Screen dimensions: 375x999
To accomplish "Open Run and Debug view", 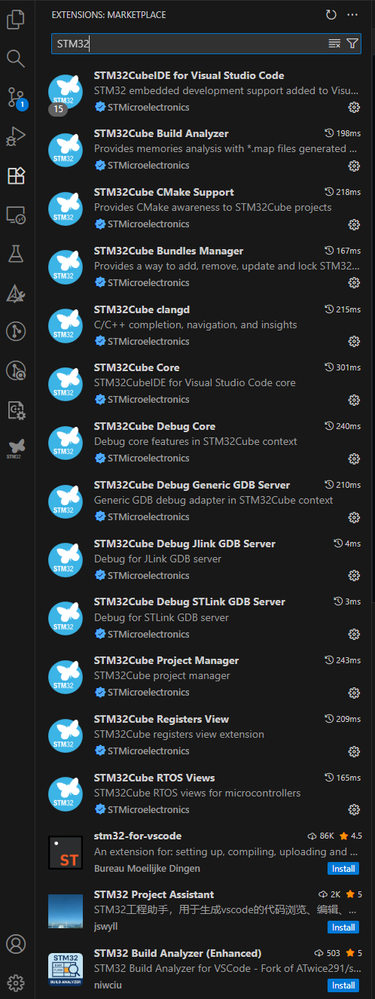I will click(15, 136).
